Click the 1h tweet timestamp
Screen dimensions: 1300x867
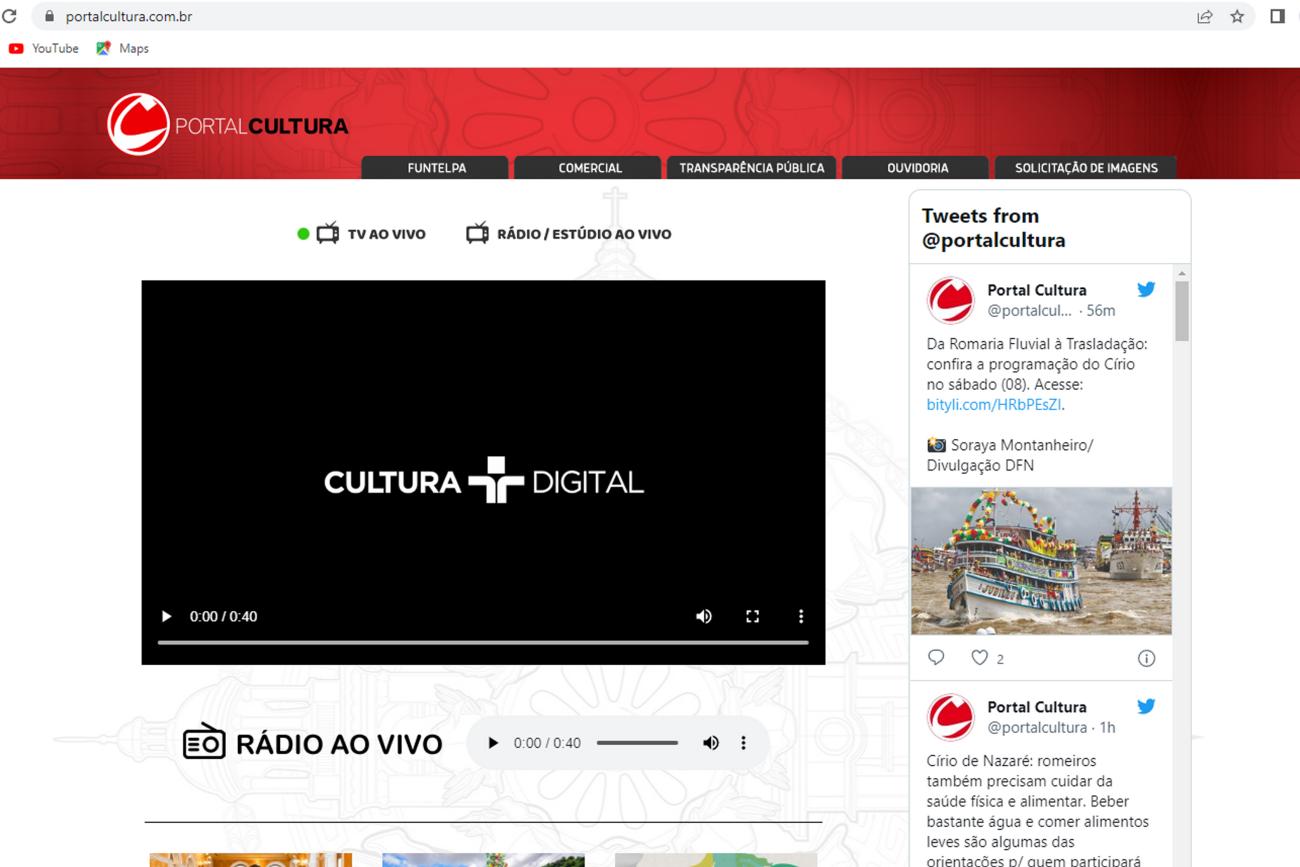tap(1108, 727)
